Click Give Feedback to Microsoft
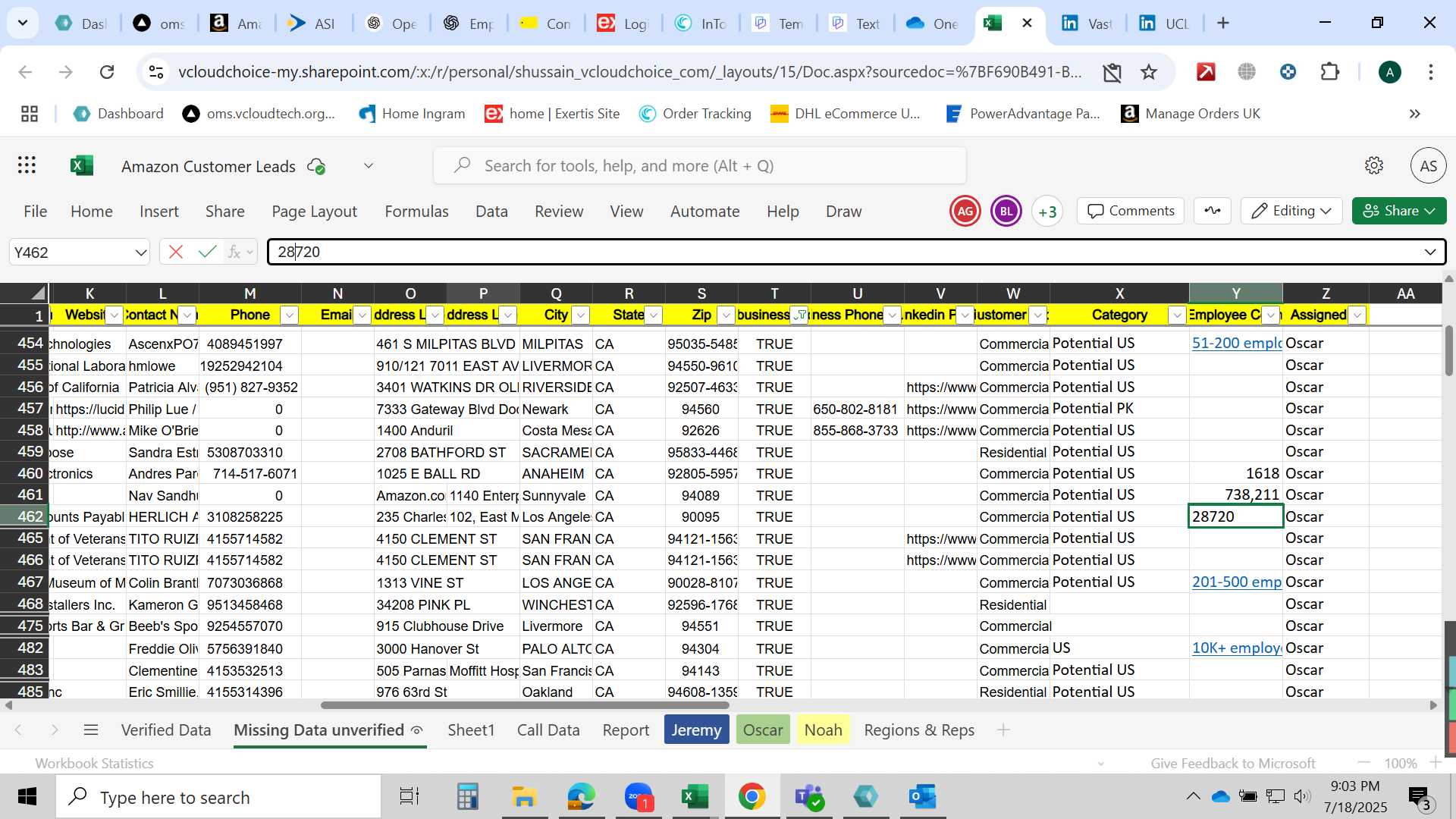The image size is (1456, 819). (1233, 764)
